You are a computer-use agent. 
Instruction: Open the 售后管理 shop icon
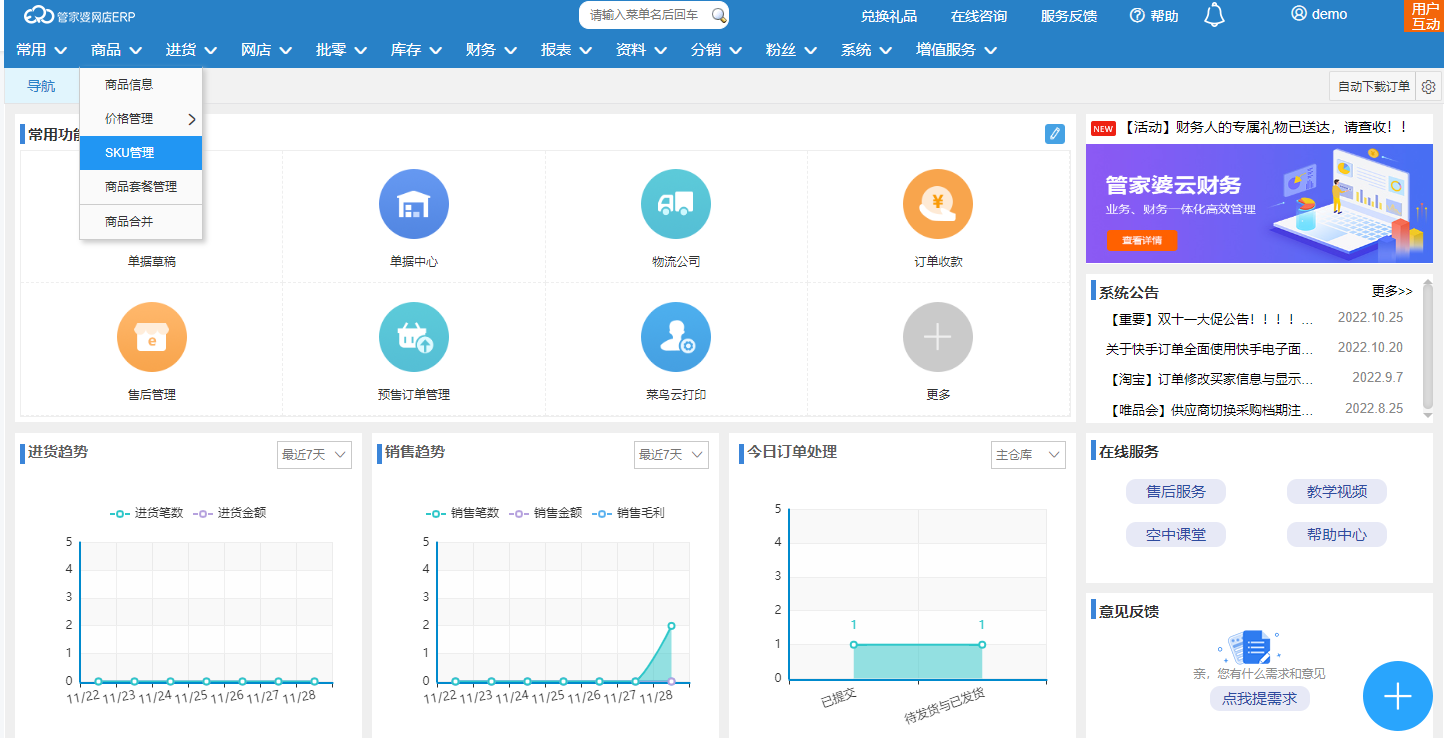coord(151,338)
